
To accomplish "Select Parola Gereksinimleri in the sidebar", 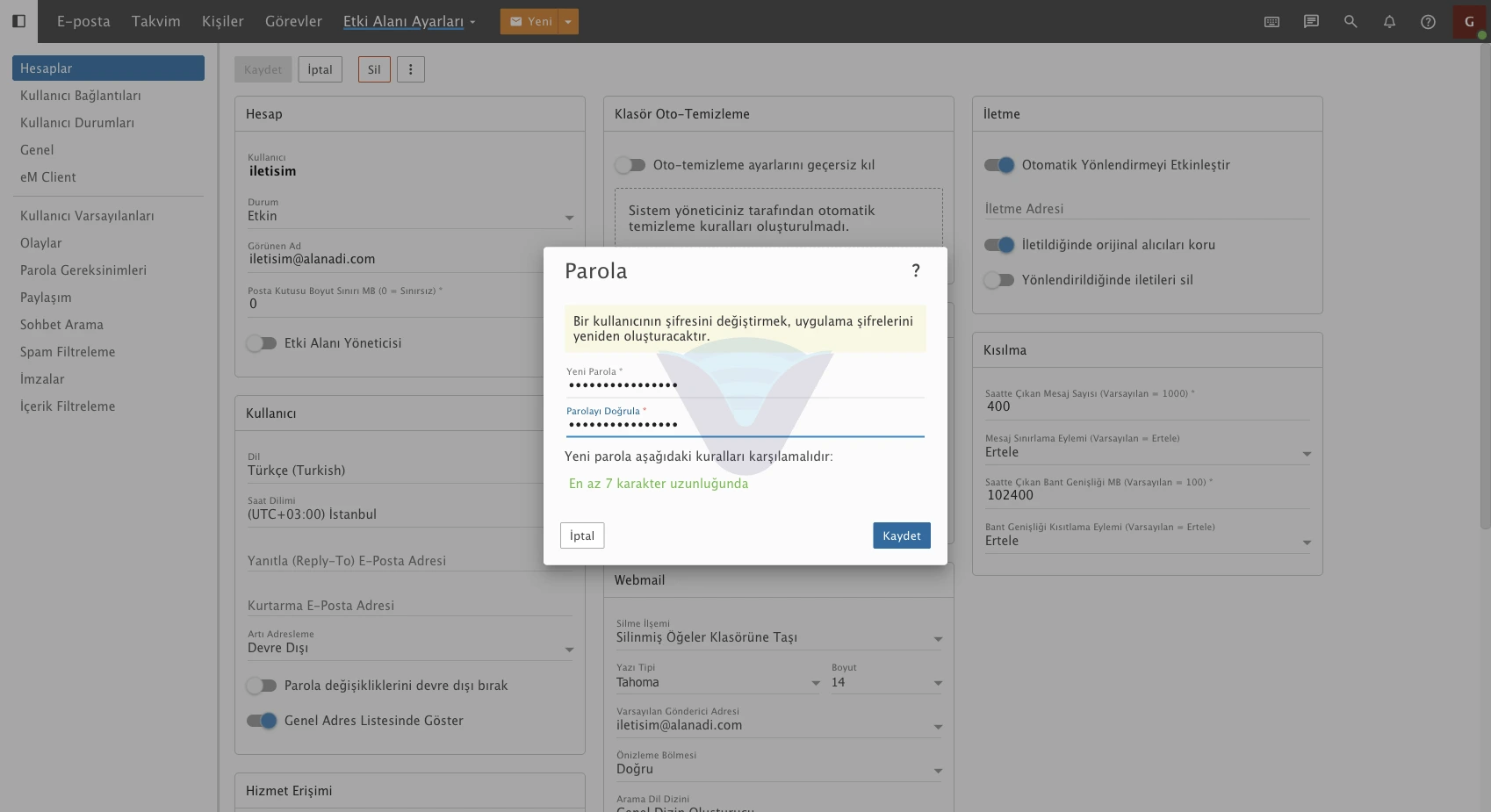I will pyautogui.click(x=83, y=270).
